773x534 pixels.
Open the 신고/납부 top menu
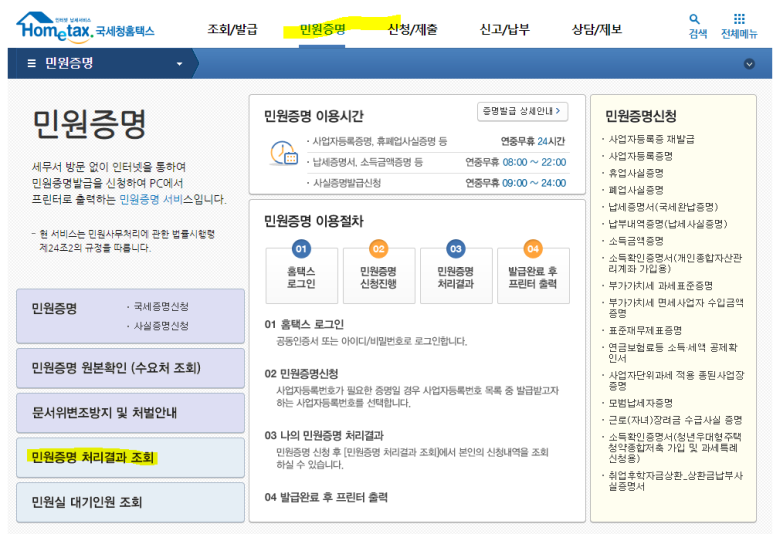[x=505, y=30]
